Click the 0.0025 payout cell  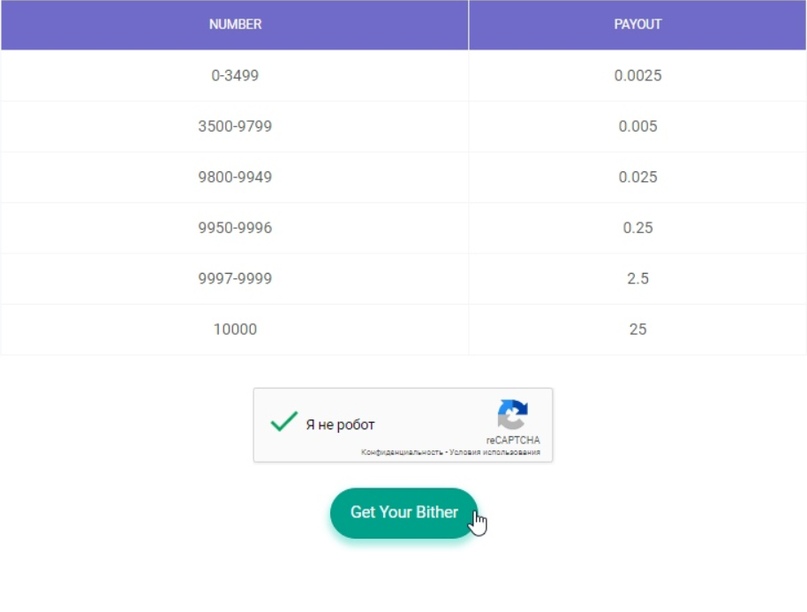coord(637,75)
